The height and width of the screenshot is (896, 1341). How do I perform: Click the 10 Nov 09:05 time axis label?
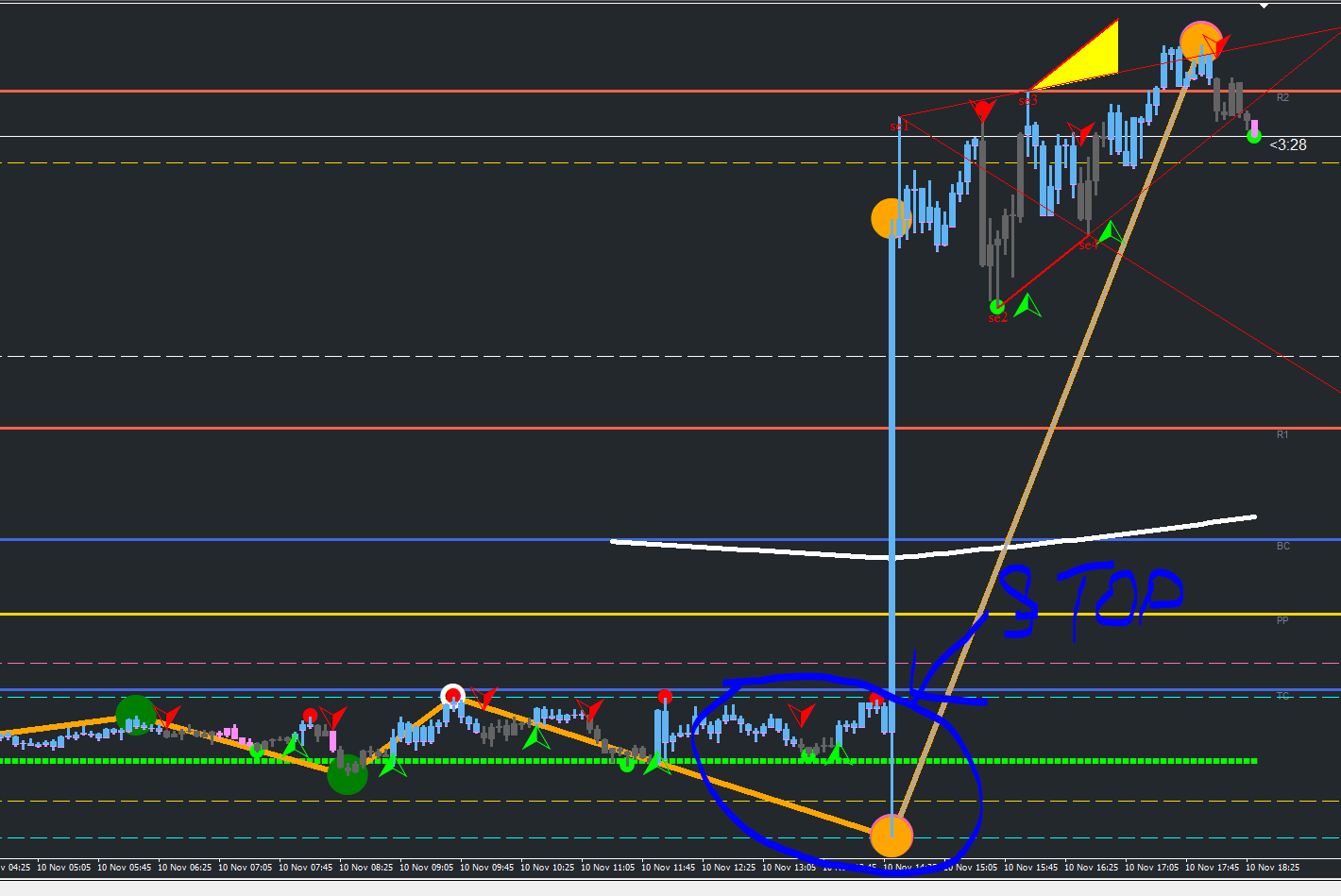[427, 867]
